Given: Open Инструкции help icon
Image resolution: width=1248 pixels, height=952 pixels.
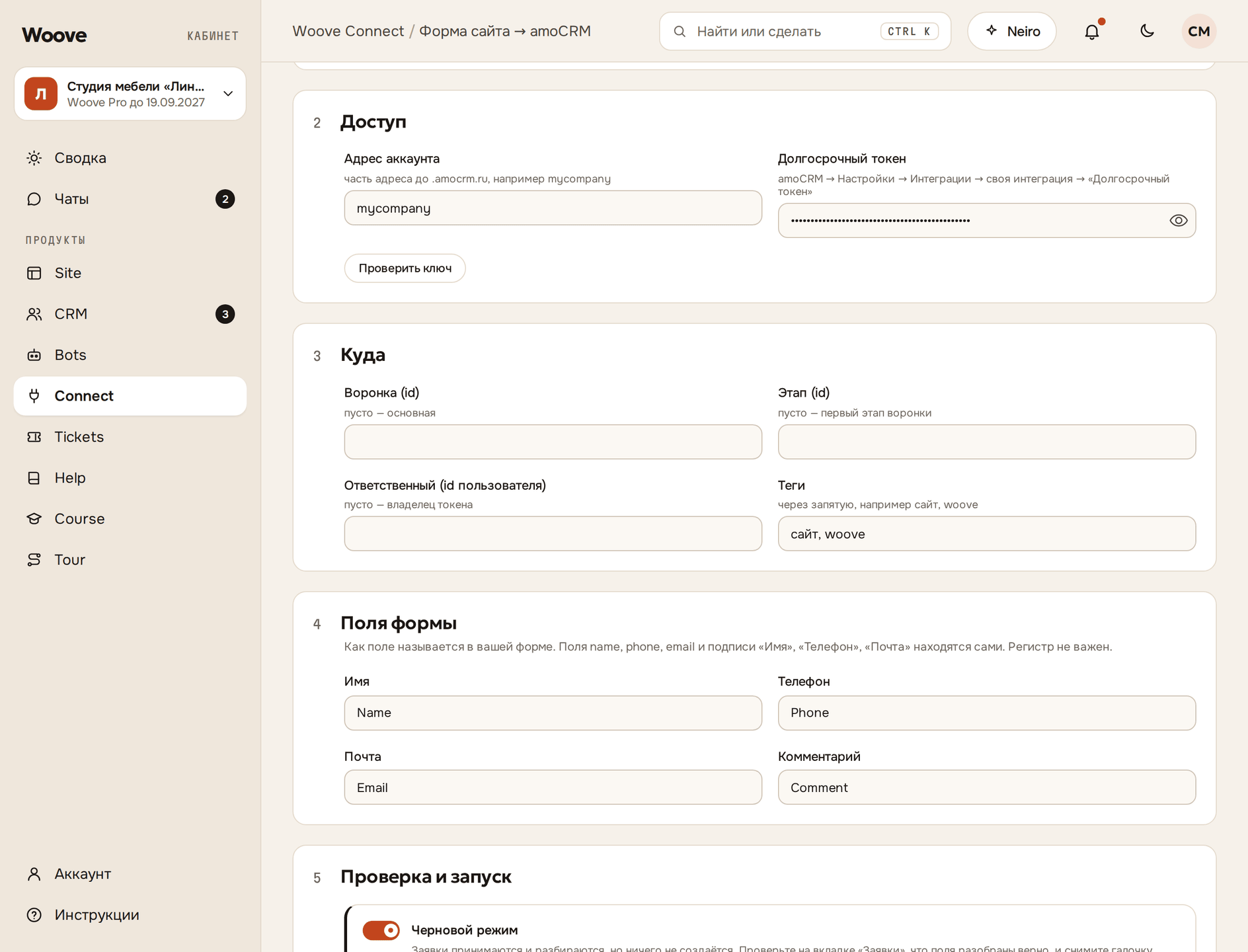Looking at the screenshot, I should 34,915.
